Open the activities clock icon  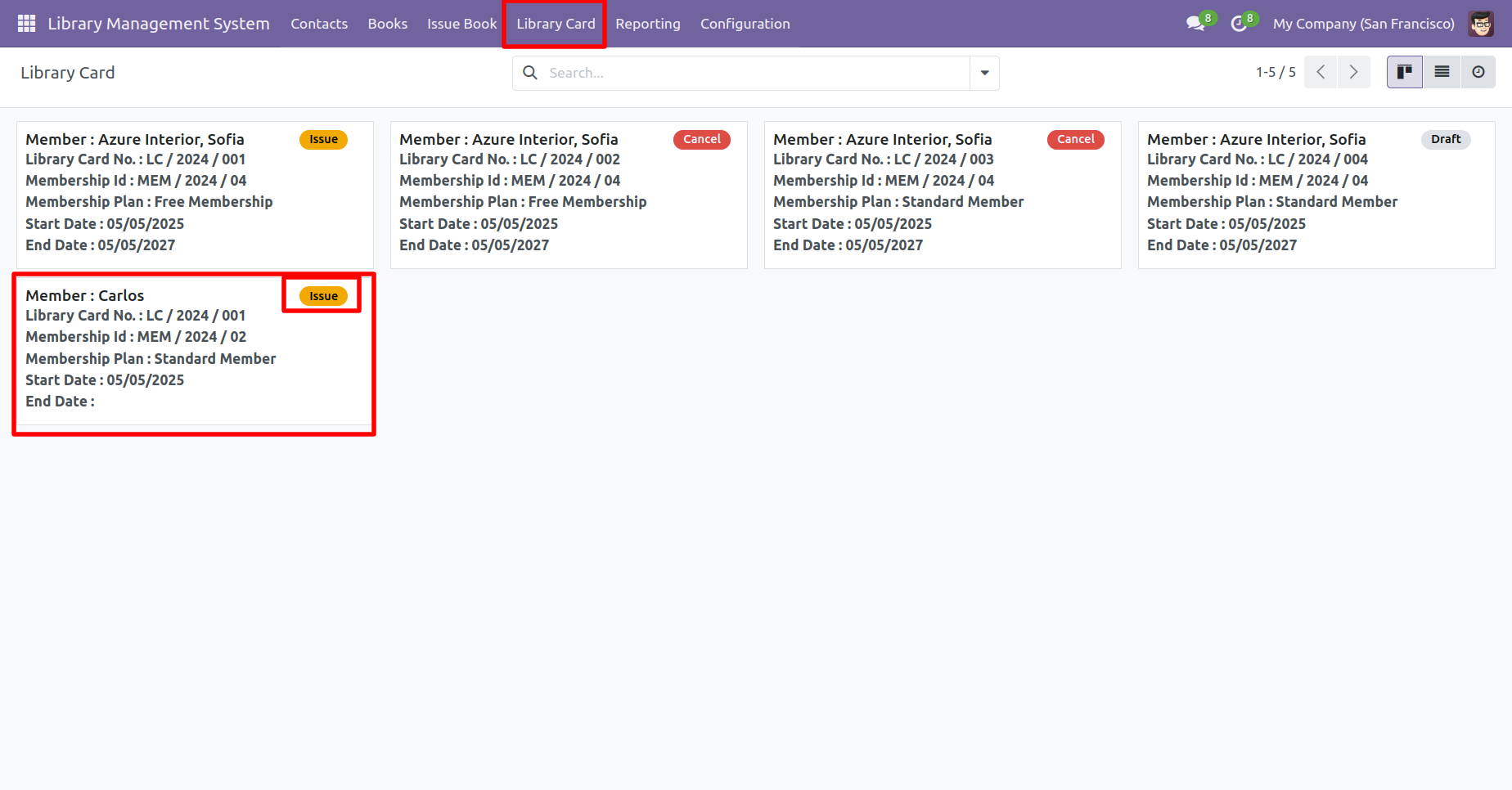point(1239,24)
